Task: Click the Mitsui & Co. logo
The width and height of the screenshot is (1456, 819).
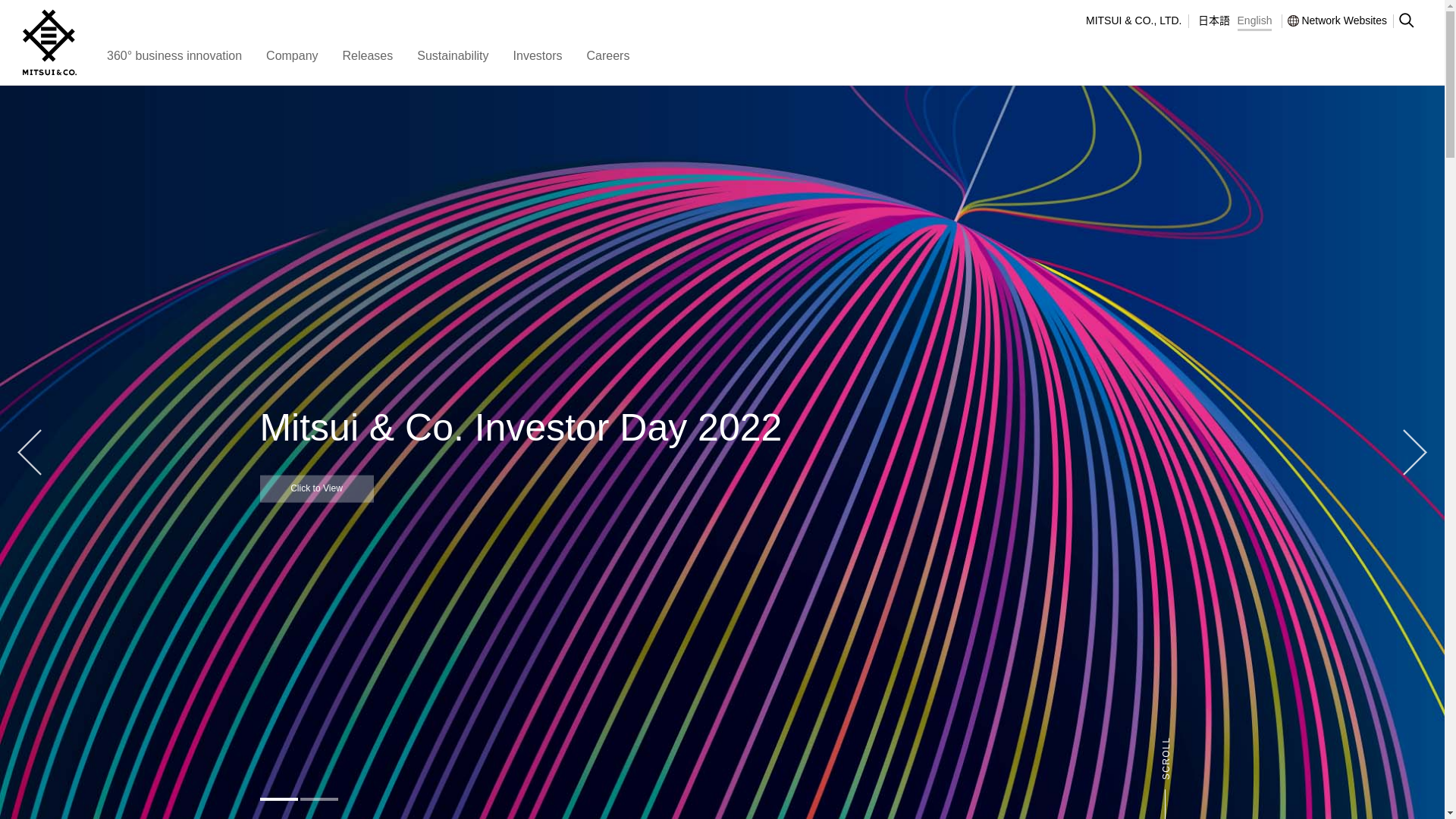Action: click(x=49, y=42)
